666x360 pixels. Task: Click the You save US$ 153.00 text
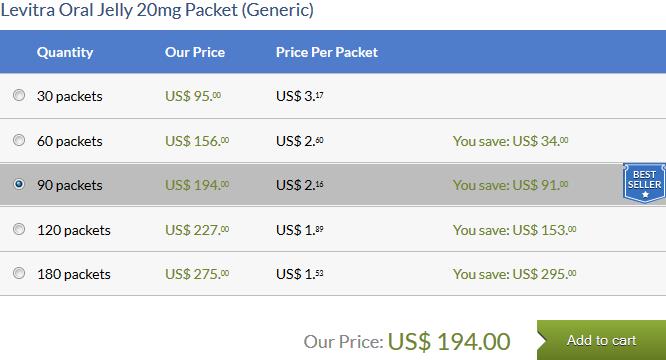514,230
